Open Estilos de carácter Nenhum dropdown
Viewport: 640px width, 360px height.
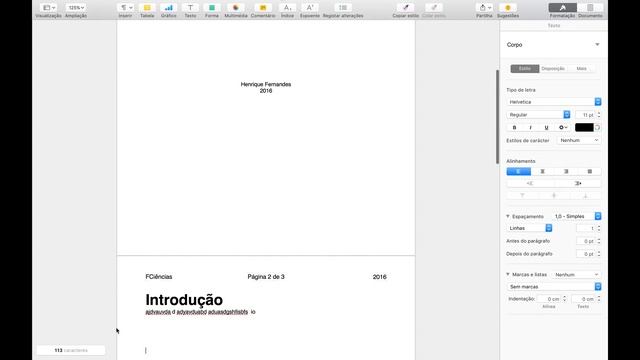click(579, 140)
